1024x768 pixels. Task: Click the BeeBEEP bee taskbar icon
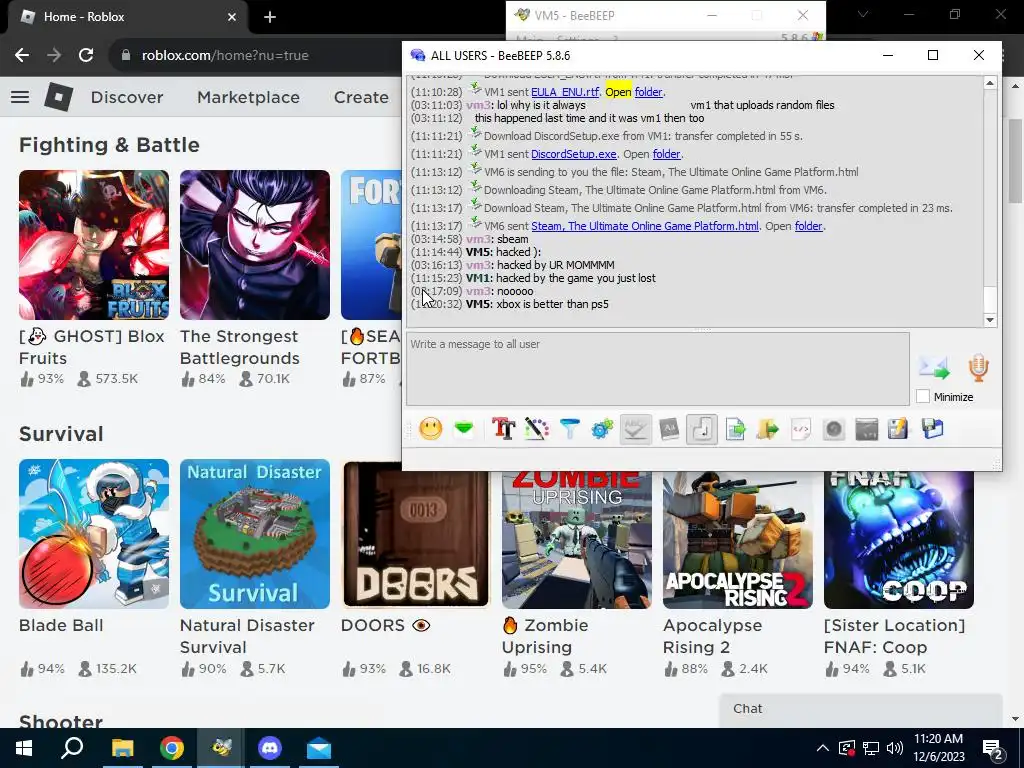pyautogui.click(x=221, y=748)
